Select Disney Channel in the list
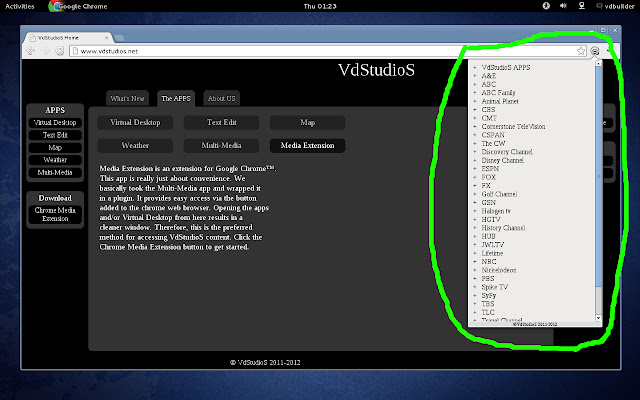The height and width of the screenshot is (400, 640). click(x=502, y=160)
